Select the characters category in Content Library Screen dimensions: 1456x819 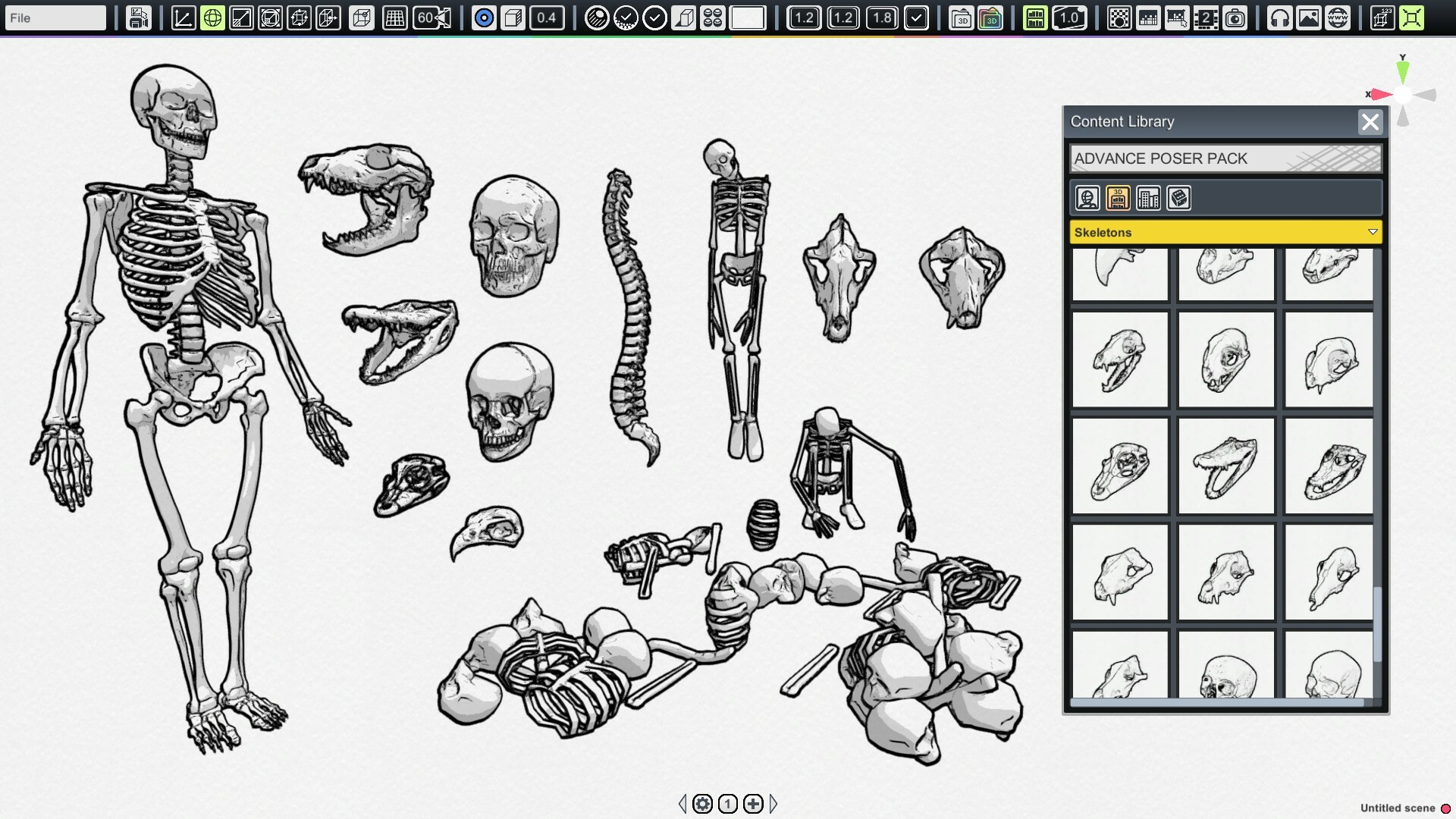point(1087,198)
